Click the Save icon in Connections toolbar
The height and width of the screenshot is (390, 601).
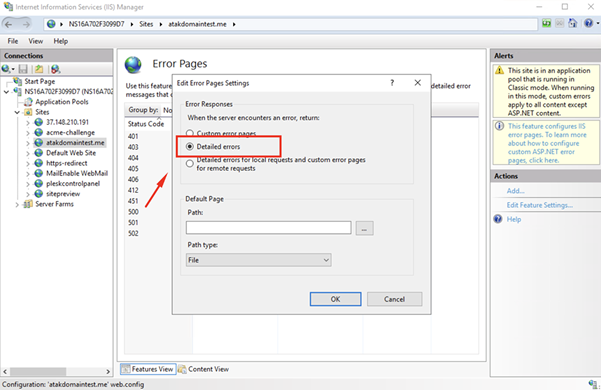click(x=23, y=69)
